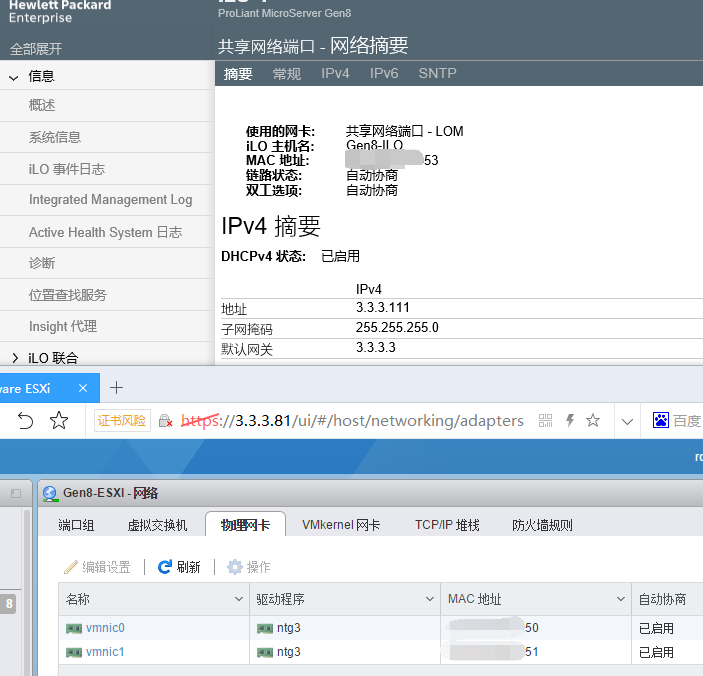Expand the iLO 联合 section
This screenshot has height=676, width=703.
click(x=15, y=358)
